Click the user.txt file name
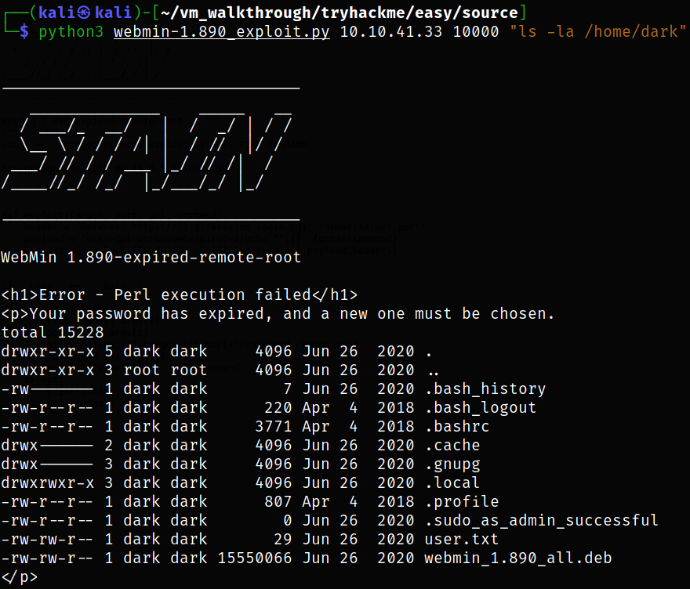This screenshot has width=690, height=589. (462, 539)
